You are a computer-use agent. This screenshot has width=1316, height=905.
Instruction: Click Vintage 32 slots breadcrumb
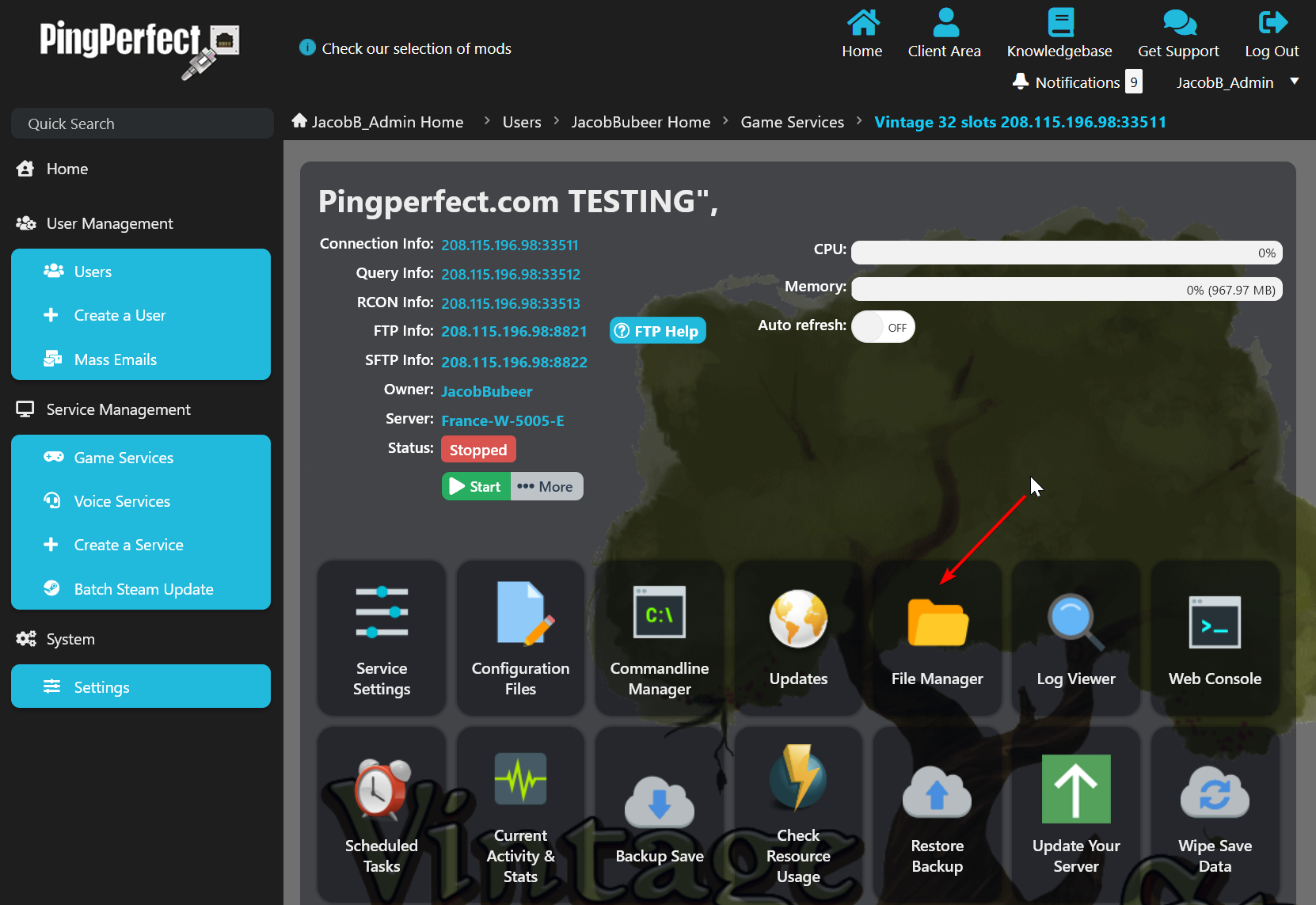1020,122
